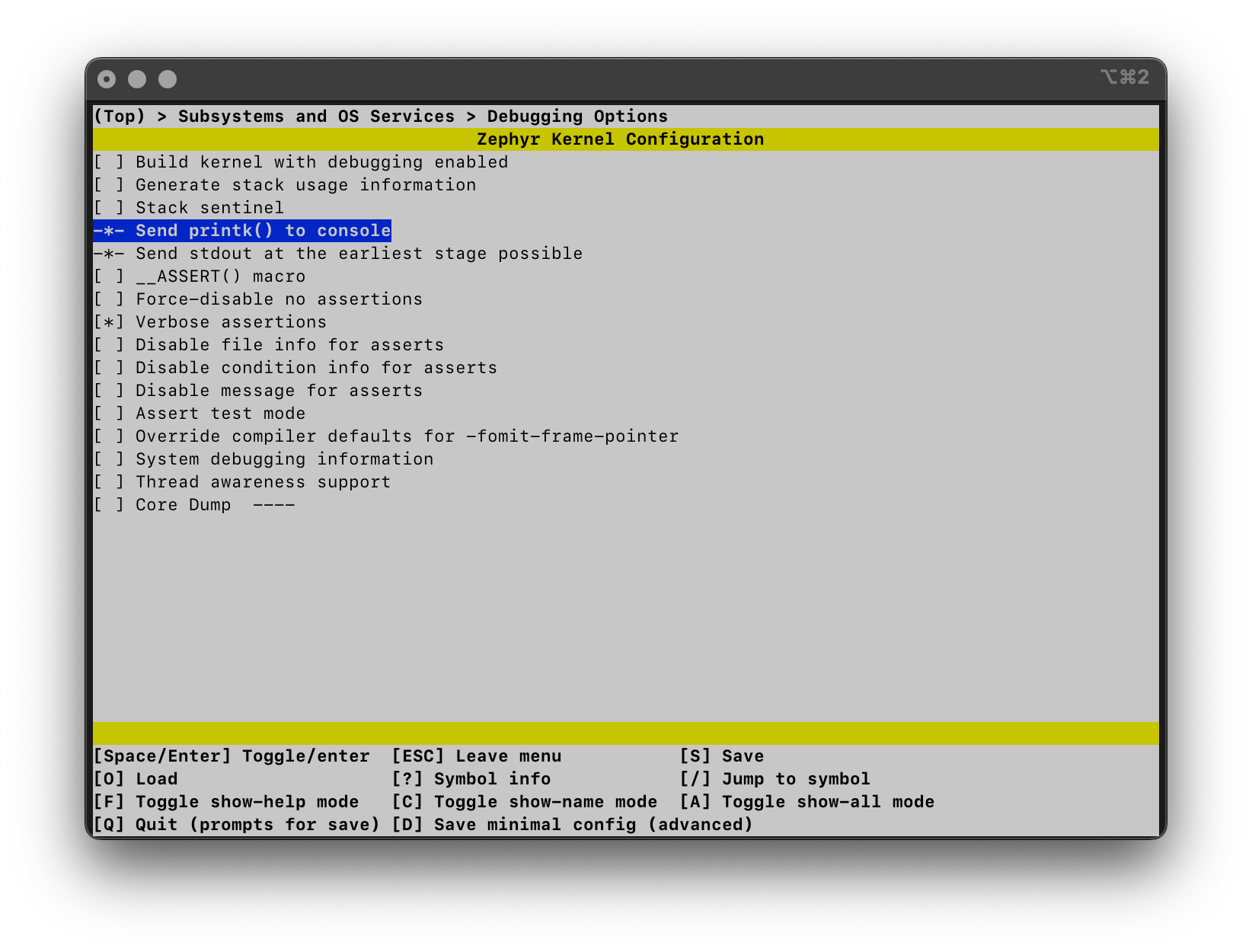1252x952 pixels.
Task: Click Zephyr Kernel Configuration title bar
Action: pyautogui.click(x=620, y=139)
